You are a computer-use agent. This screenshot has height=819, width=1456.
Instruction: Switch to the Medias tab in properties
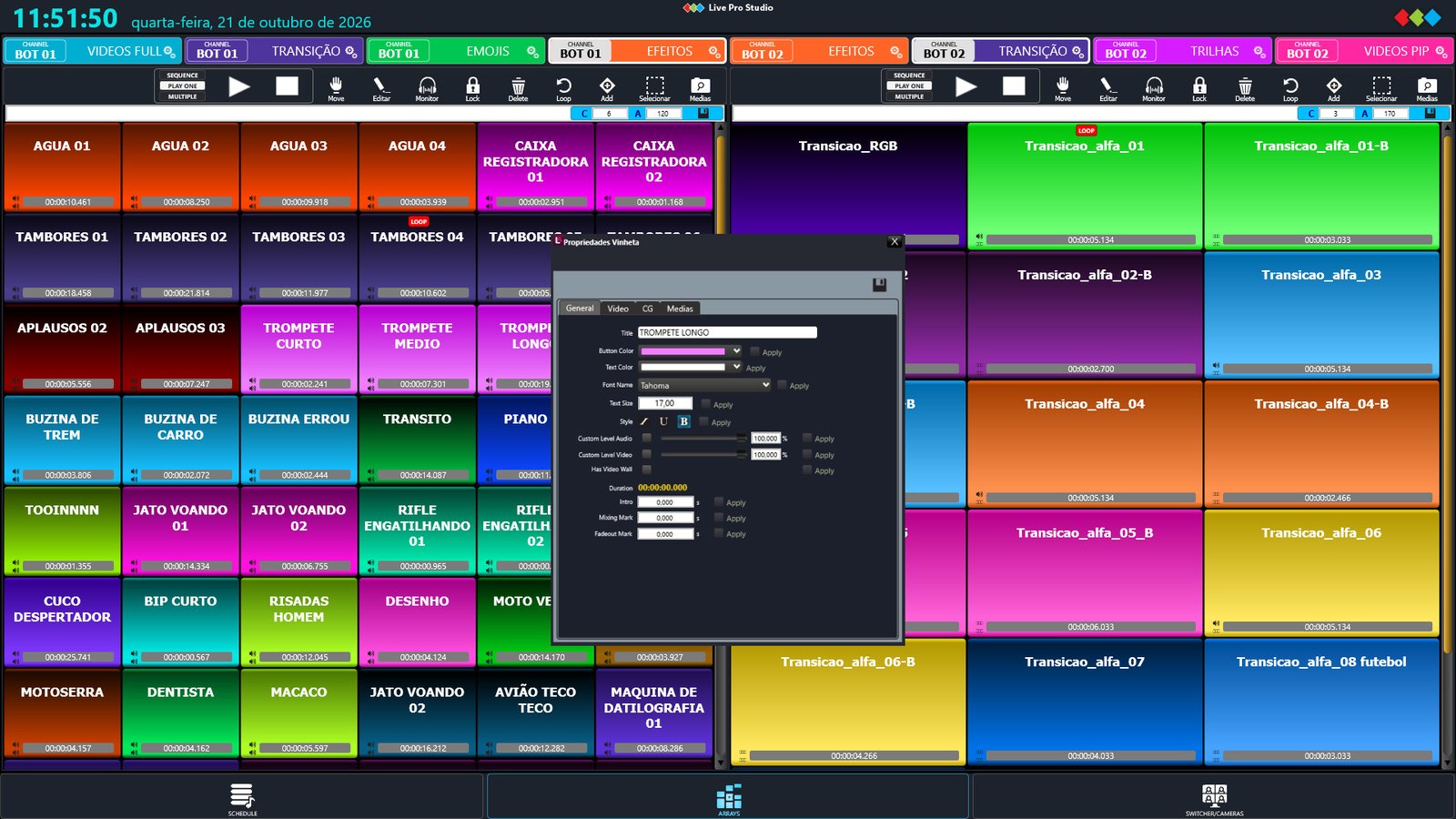680,308
